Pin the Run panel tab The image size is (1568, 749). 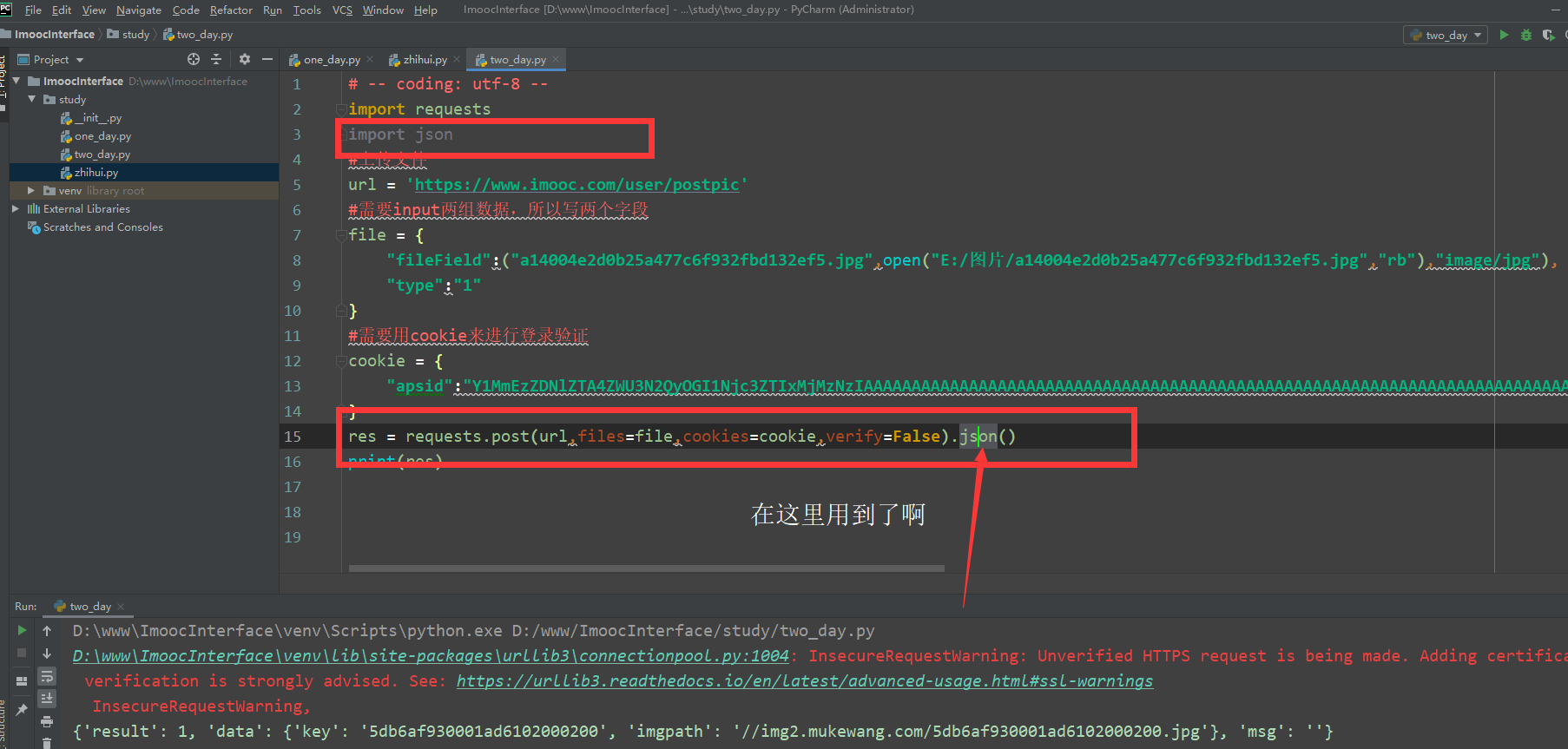click(x=22, y=709)
